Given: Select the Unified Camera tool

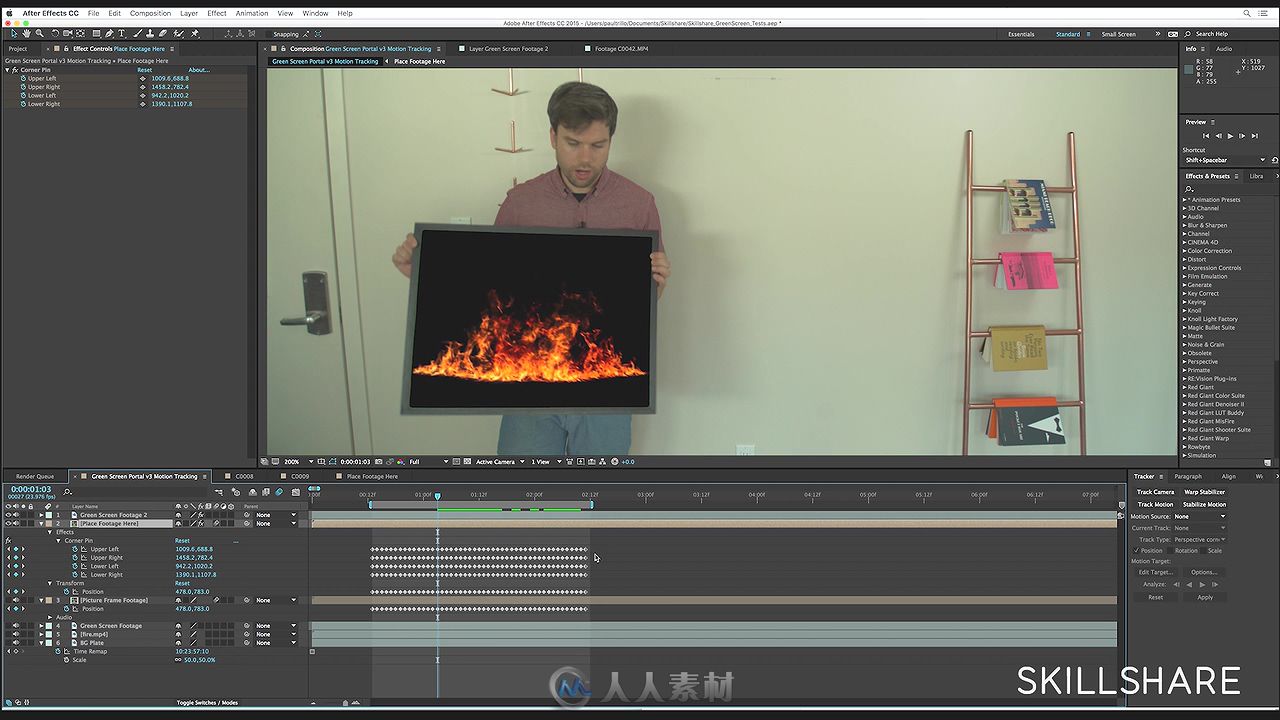Looking at the screenshot, I should click(x=67, y=34).
